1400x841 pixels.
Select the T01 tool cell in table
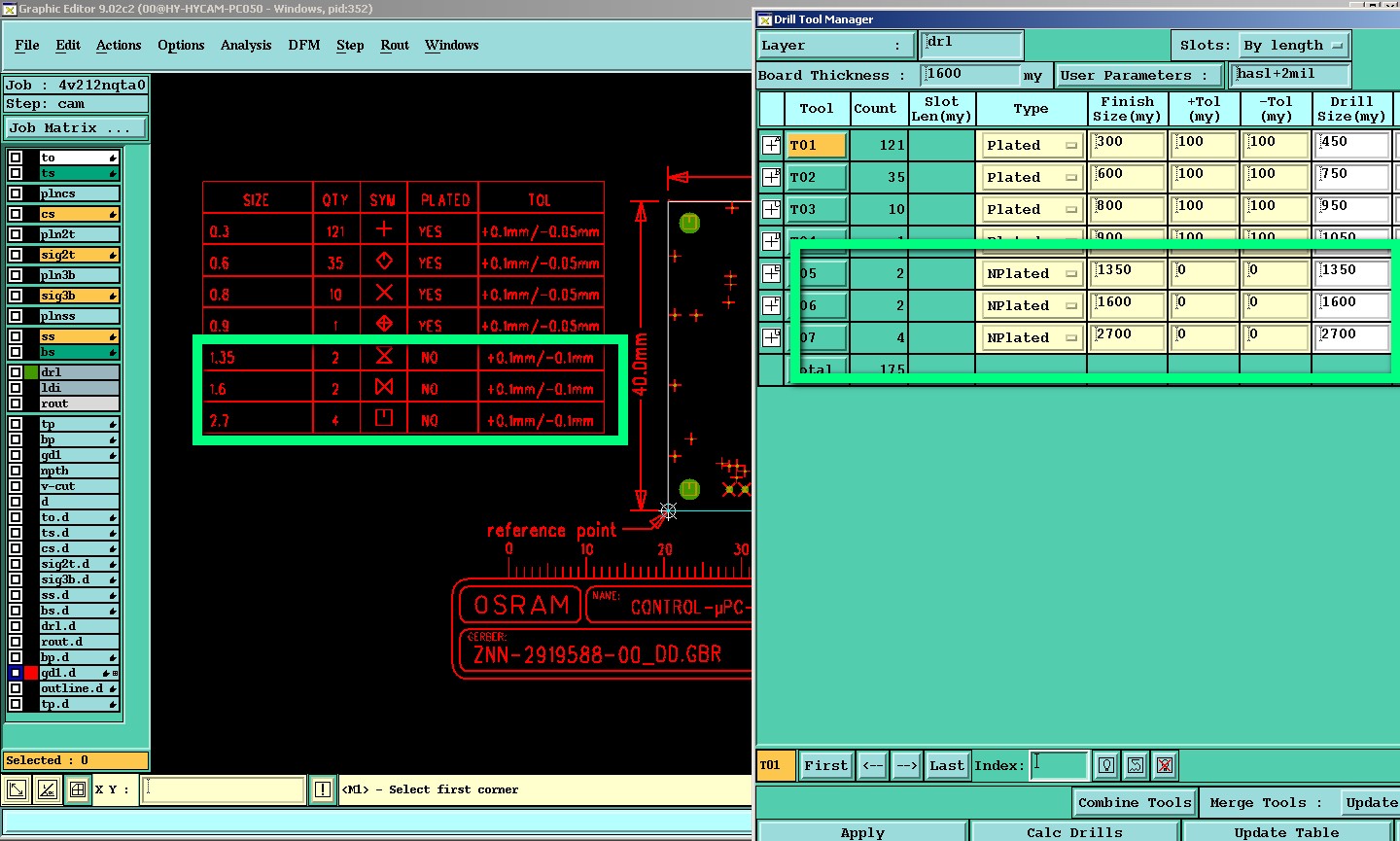(x=817, y=145)
